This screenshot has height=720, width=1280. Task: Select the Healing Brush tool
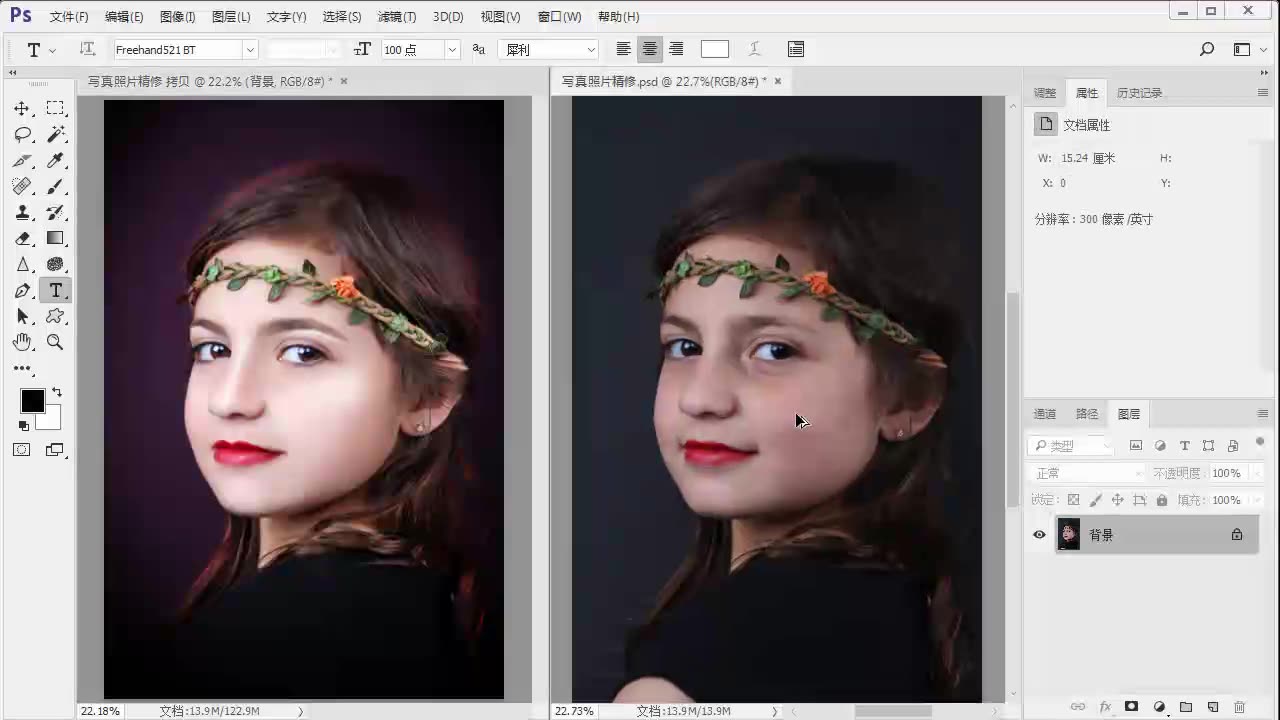coord(22,186)
